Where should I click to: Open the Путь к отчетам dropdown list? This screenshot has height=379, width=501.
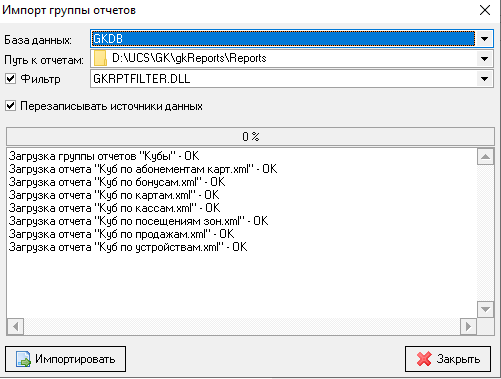tap(484, 59)
